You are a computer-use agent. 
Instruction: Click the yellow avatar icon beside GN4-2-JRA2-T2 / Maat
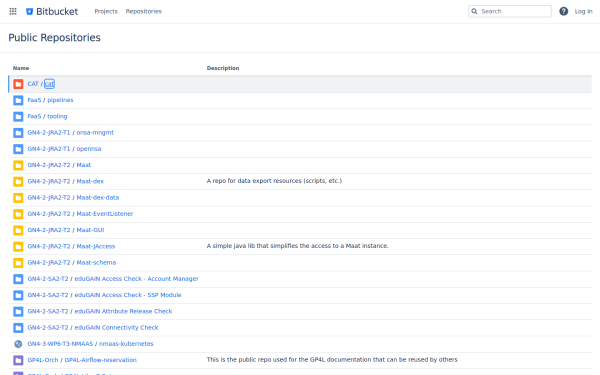point(18,165)
